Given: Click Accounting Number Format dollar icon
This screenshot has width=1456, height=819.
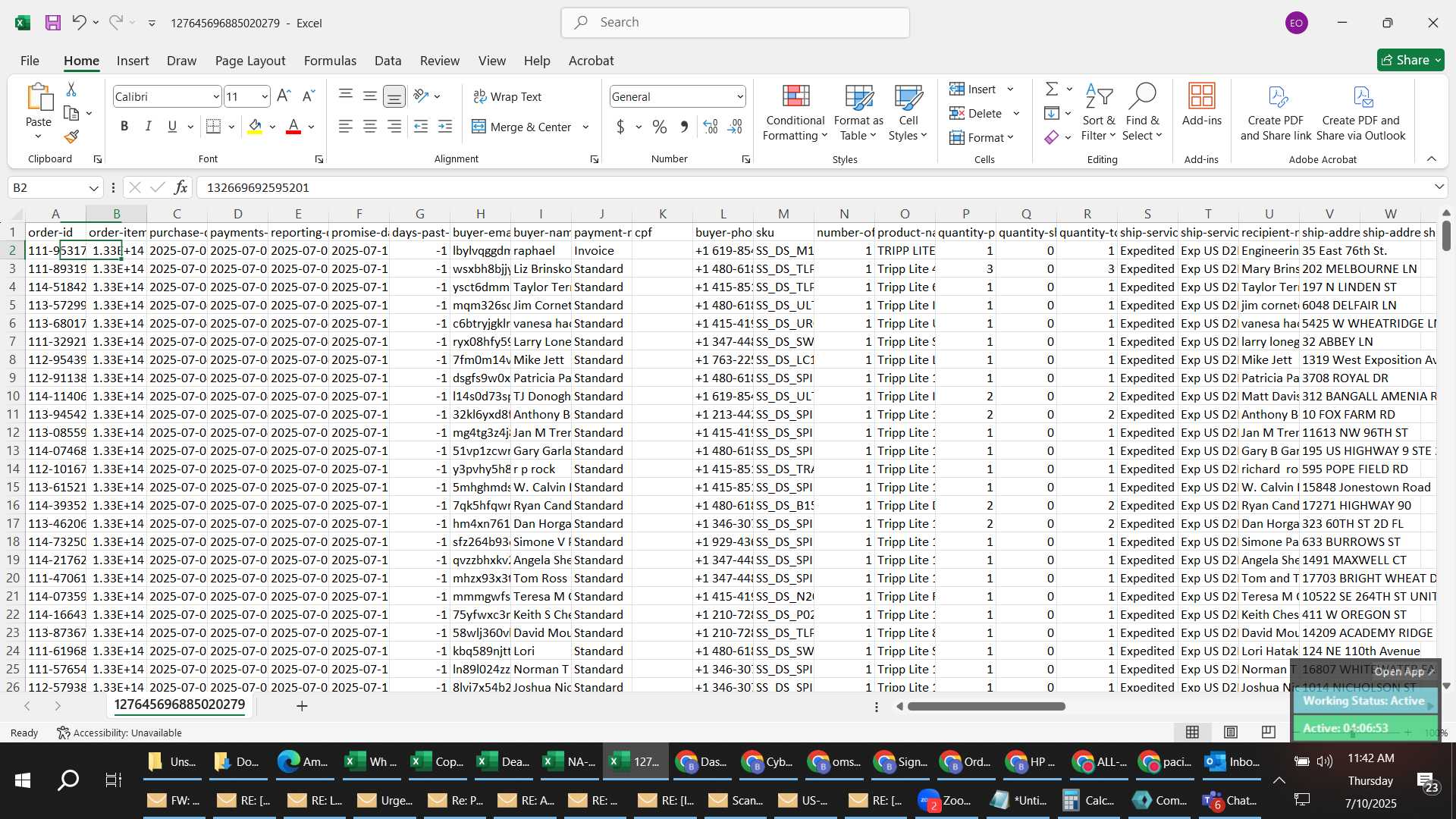Looking at the screenshot, I should point(620,127).
